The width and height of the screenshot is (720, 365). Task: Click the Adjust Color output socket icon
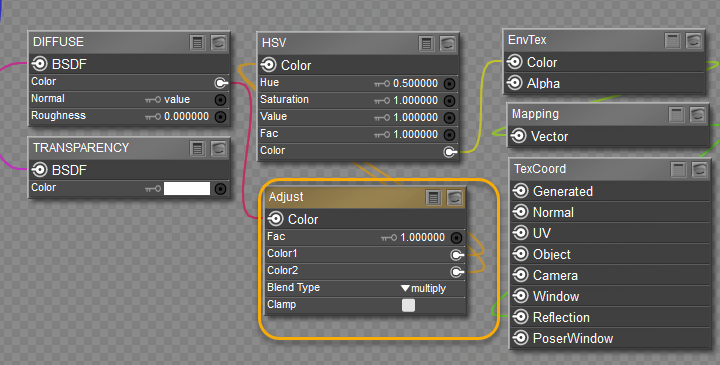click(276, 219)
